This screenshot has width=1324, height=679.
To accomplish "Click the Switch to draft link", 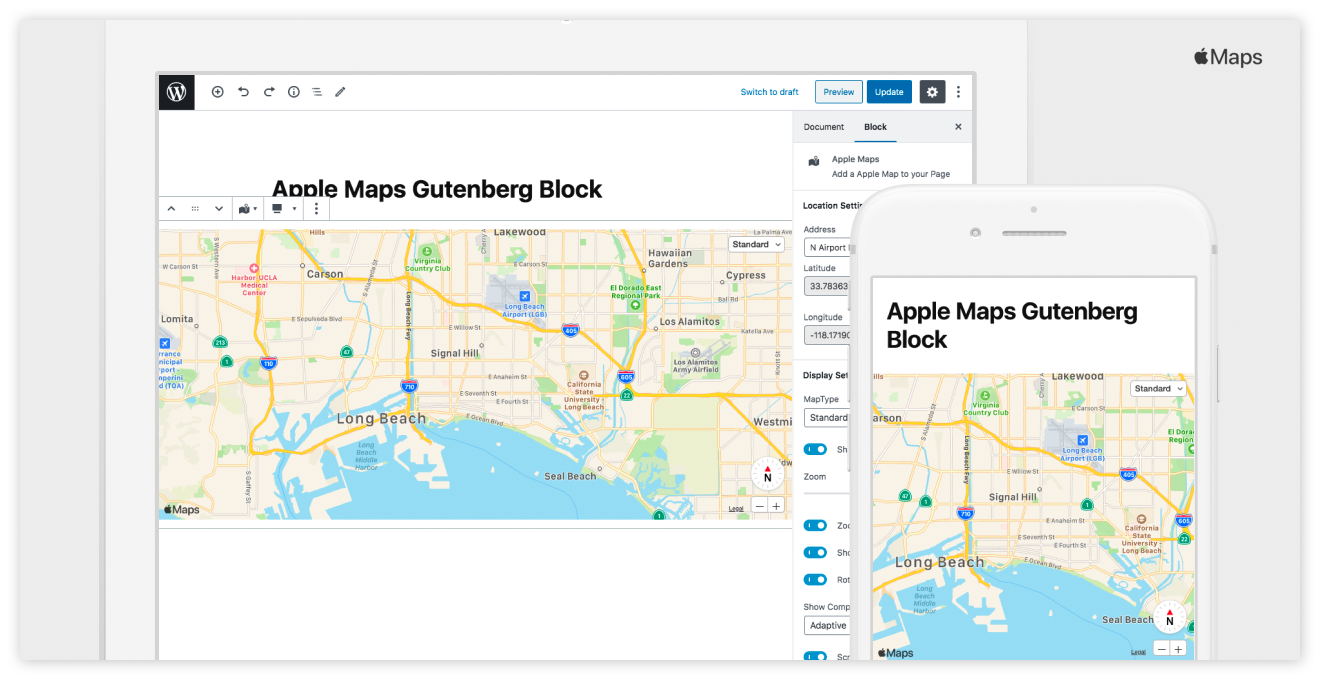I will pyautogui.click(x=769, y=92).
